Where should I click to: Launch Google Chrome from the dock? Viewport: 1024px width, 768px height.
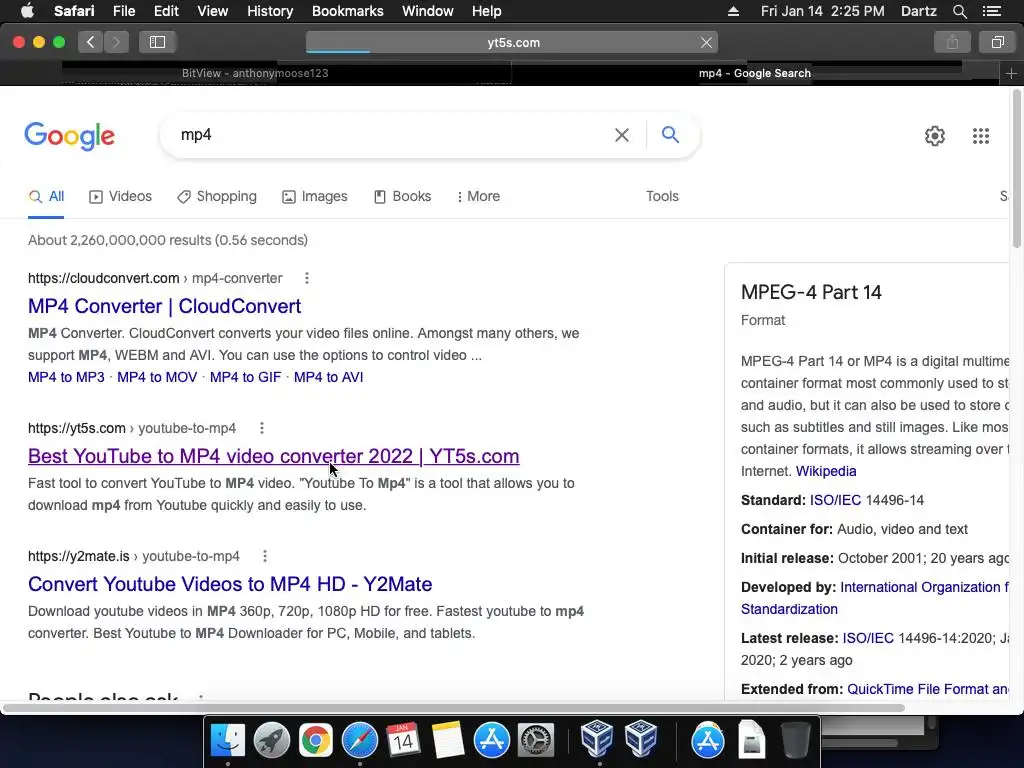[x=315, y=740]
